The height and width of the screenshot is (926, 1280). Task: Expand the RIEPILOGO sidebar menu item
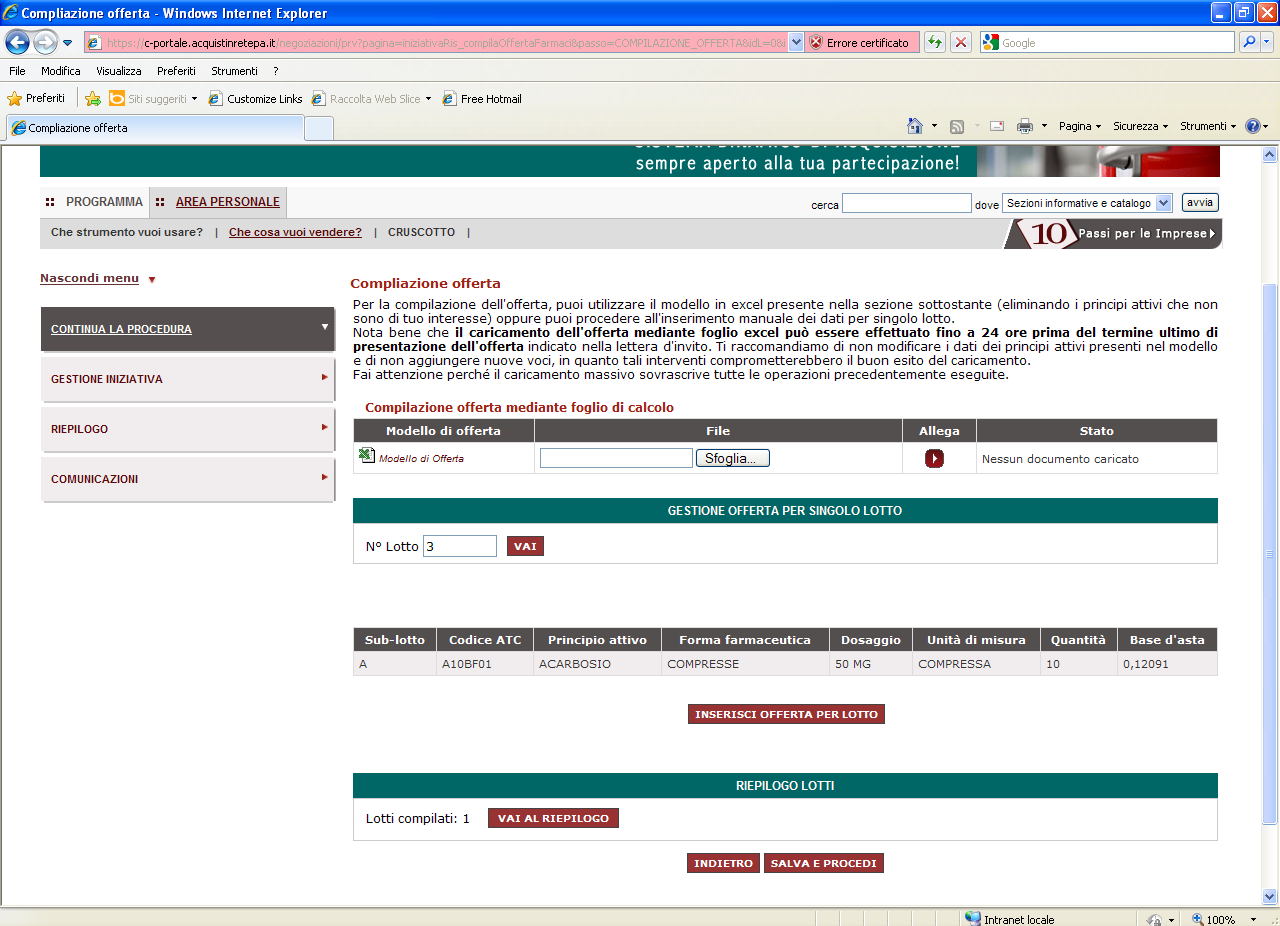coord(187,429)
